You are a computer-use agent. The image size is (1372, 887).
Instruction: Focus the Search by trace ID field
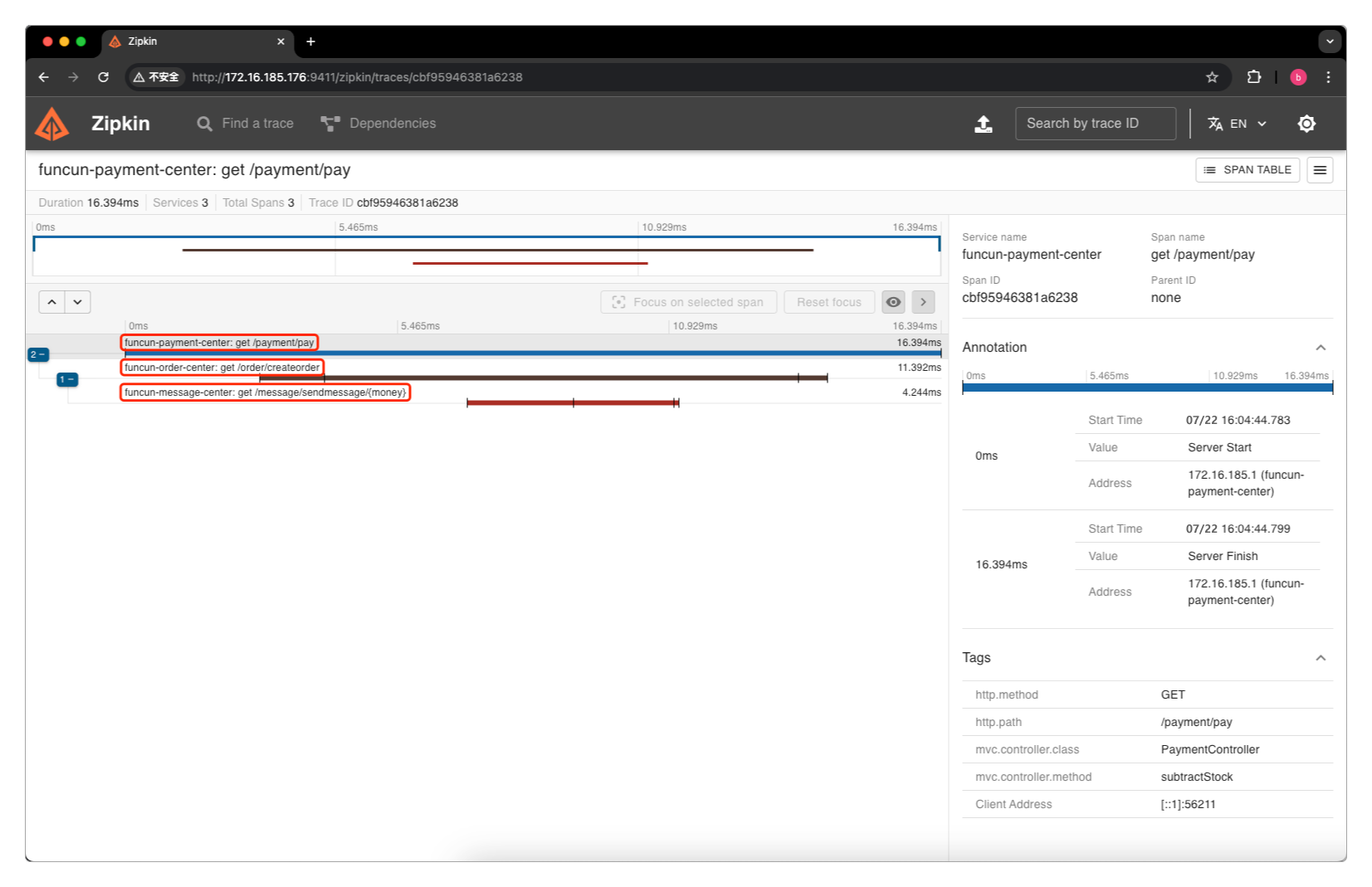pyautogui.click(x=1096, y=124)
